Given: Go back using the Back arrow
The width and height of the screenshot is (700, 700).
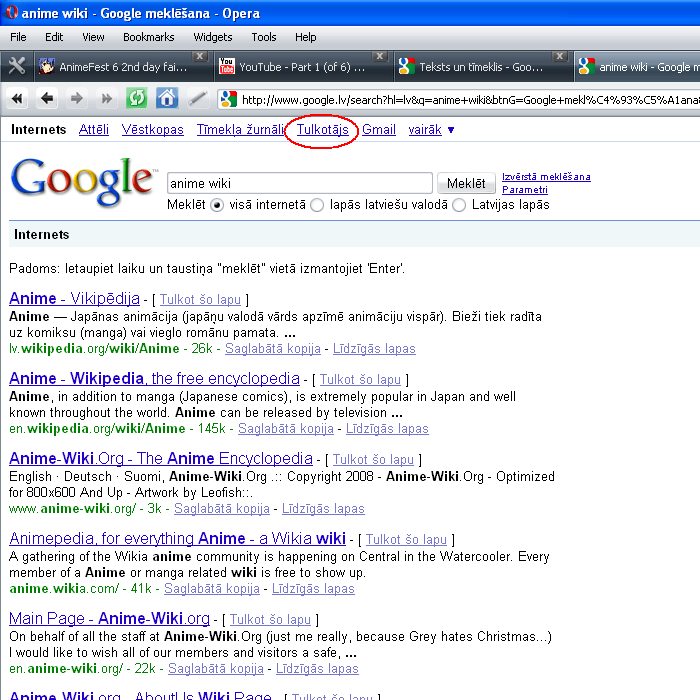Looking at the screenshot, I should 47,98.
